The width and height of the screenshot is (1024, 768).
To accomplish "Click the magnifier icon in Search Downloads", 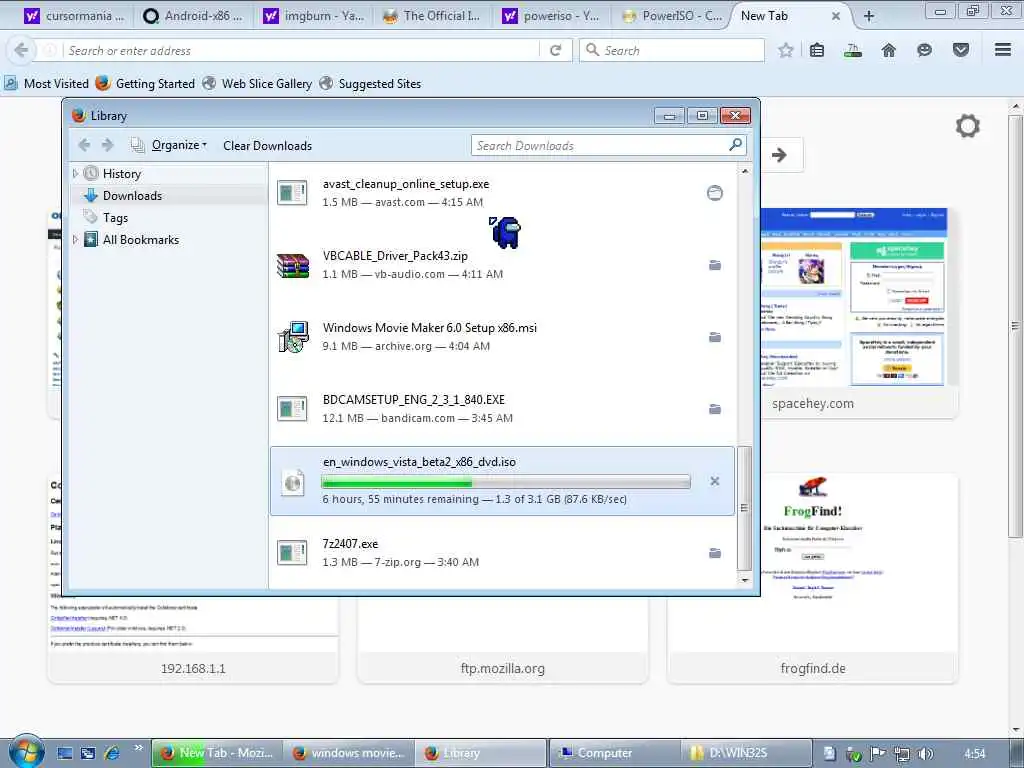I will 735,145.
